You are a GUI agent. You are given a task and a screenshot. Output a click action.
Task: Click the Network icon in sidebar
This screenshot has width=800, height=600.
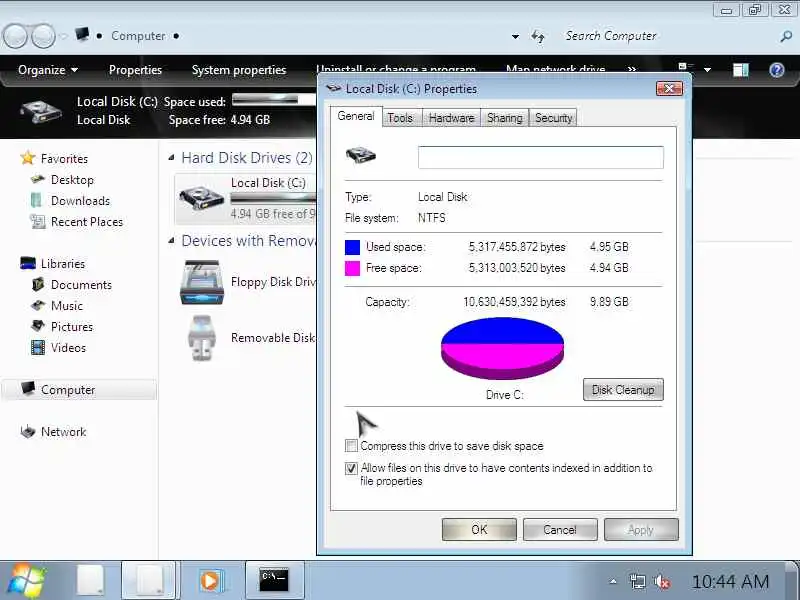[x=28, y=431]
